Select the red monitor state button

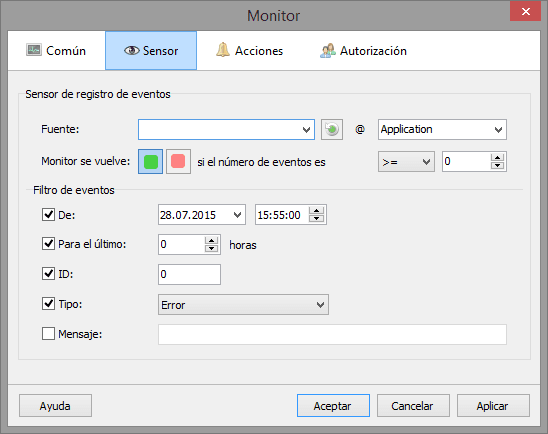pos(178,161)
